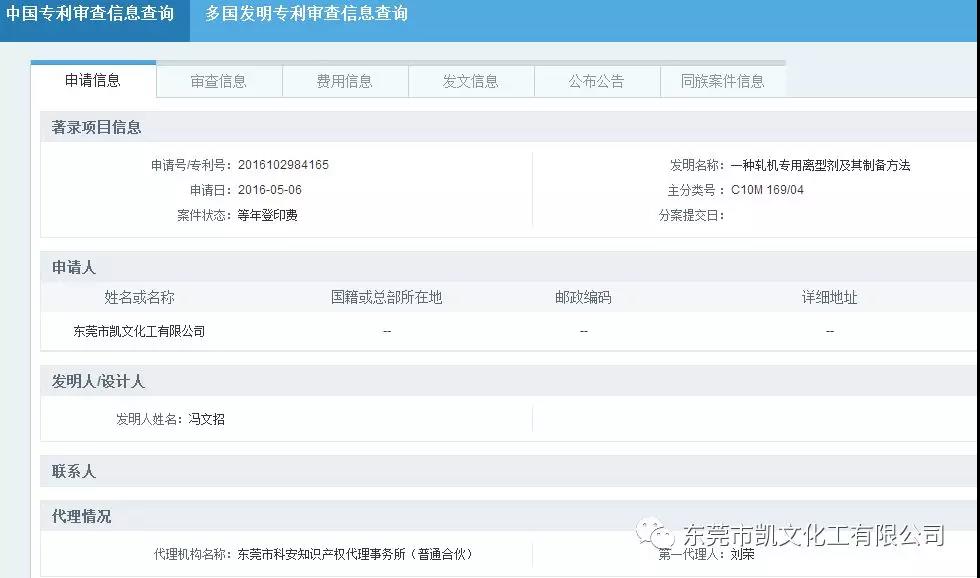Click the 详细地址 column header
The image size is (980, 578).
coord(829,297)
